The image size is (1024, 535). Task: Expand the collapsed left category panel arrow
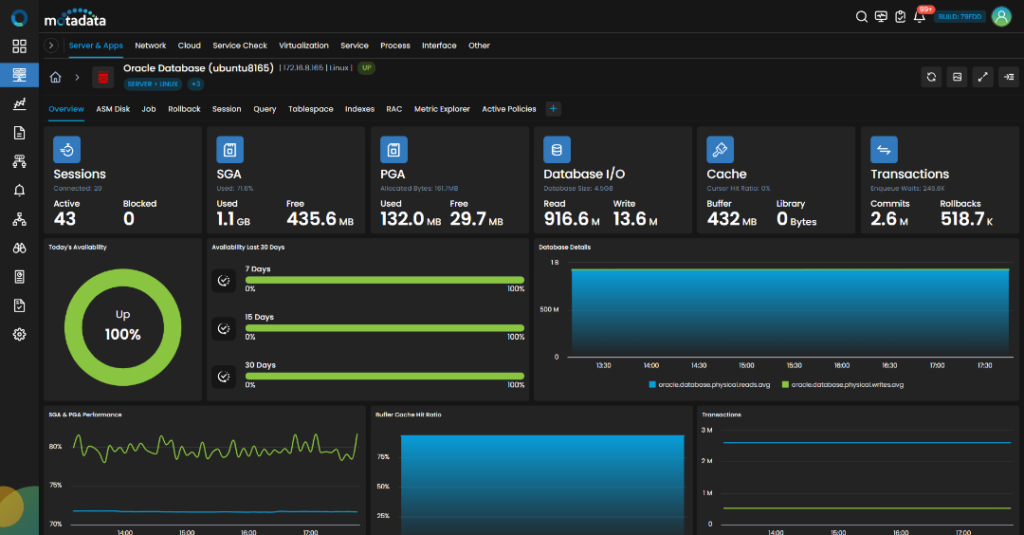click(51, 45)
